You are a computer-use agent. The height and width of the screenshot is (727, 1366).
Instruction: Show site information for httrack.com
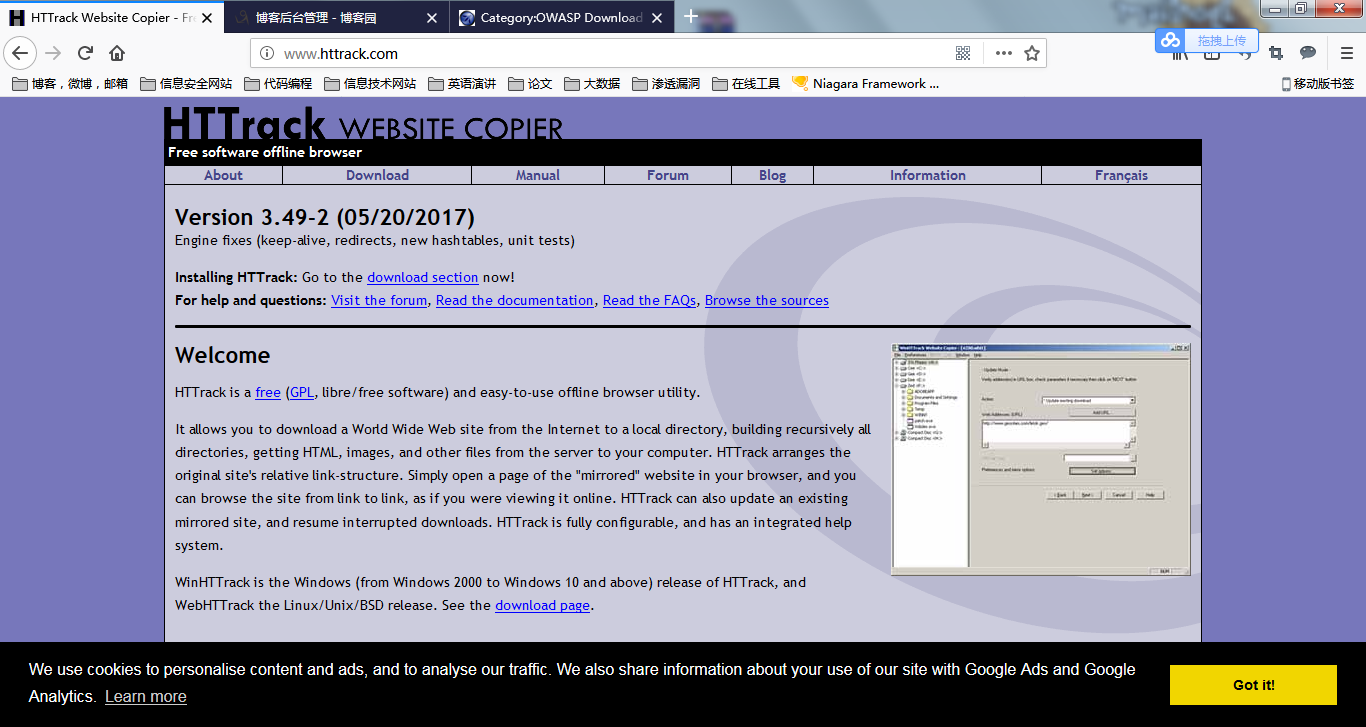266,54
